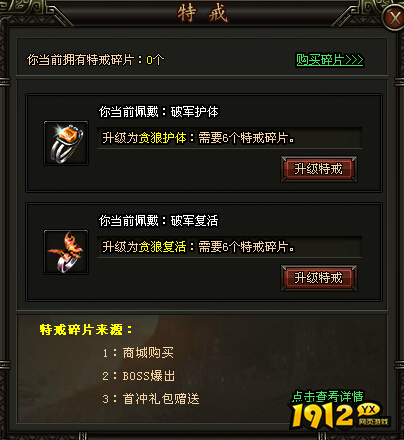Select the 首冲礼包赠送 source entry
404x440 pixels.
[x=151, y=399]
